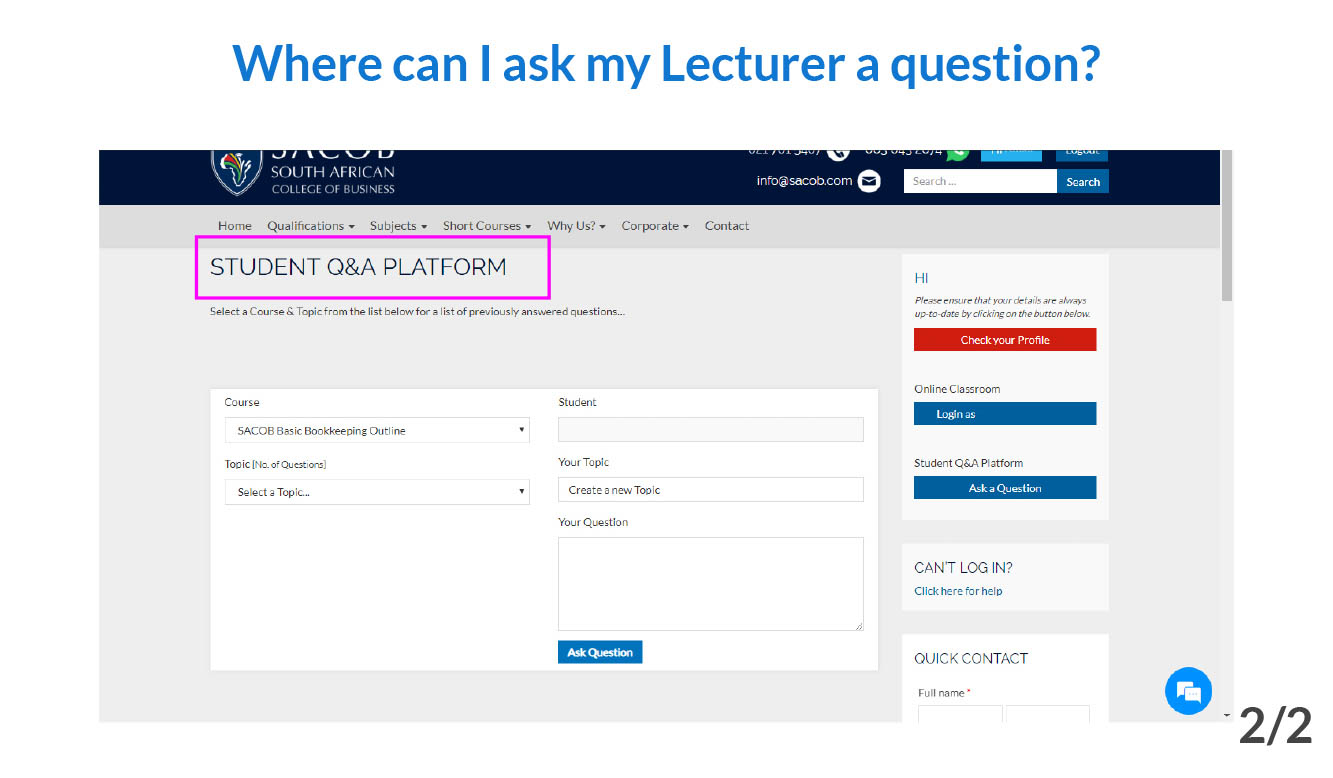The height and width of the screenshot is (778, 1333).
Task: Click the page's vertical scrollbar thumb
Action: [1227, 225]
